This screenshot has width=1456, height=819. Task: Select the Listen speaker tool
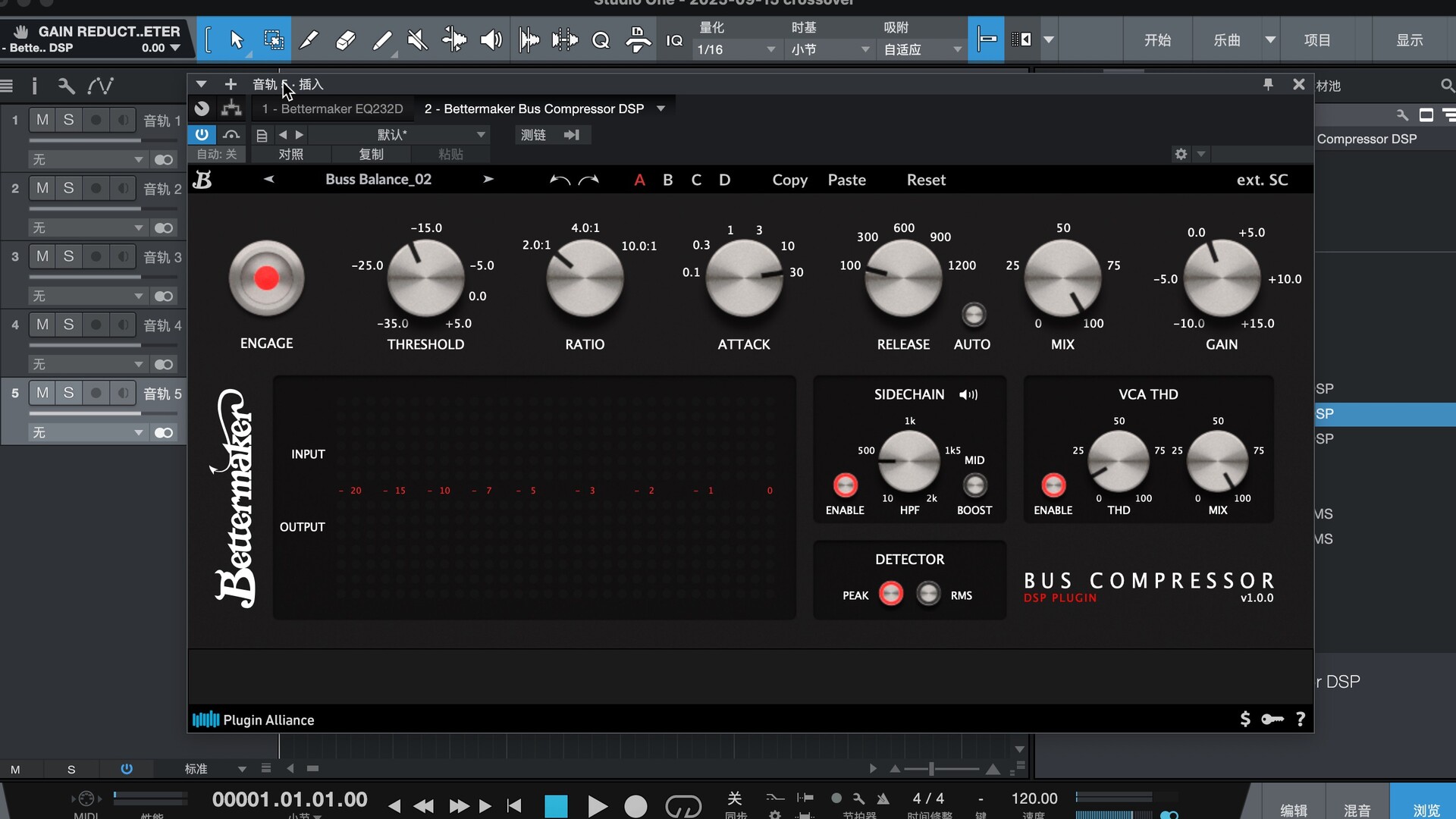click(x=491, y=39)
